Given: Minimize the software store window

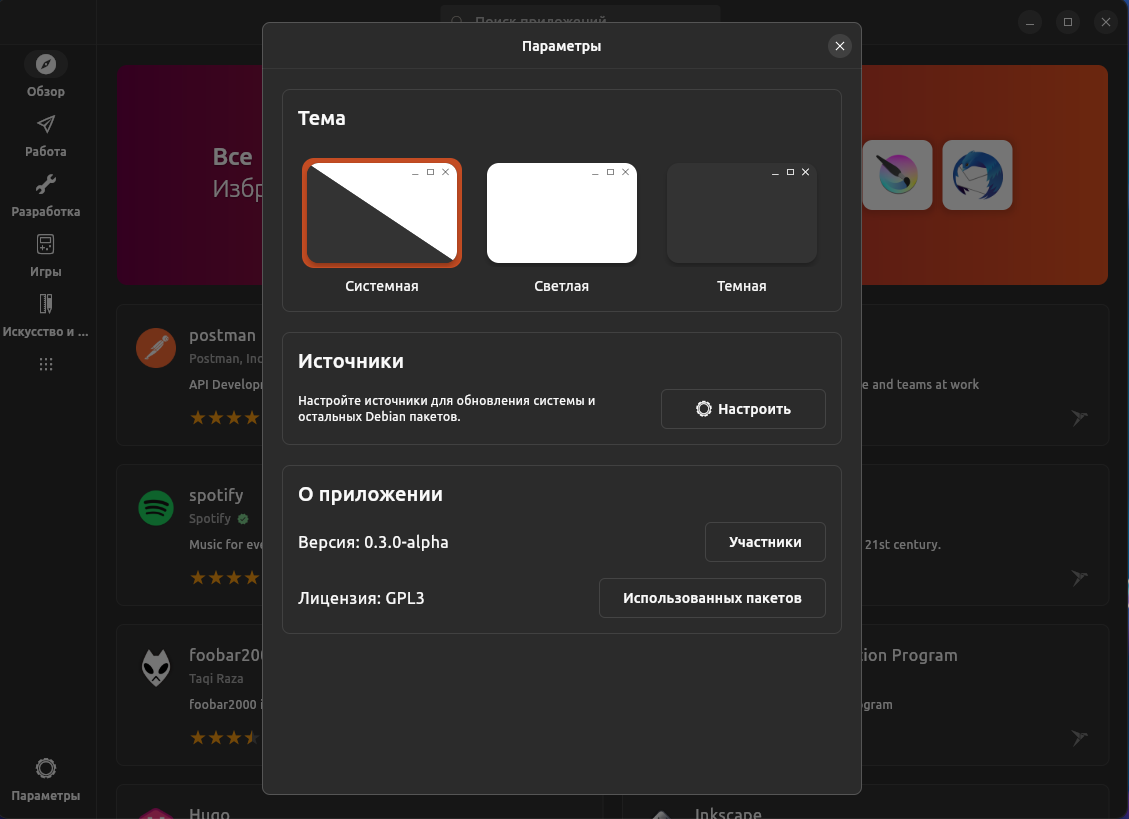Looking at the screenshot, I should point(1030,22).
